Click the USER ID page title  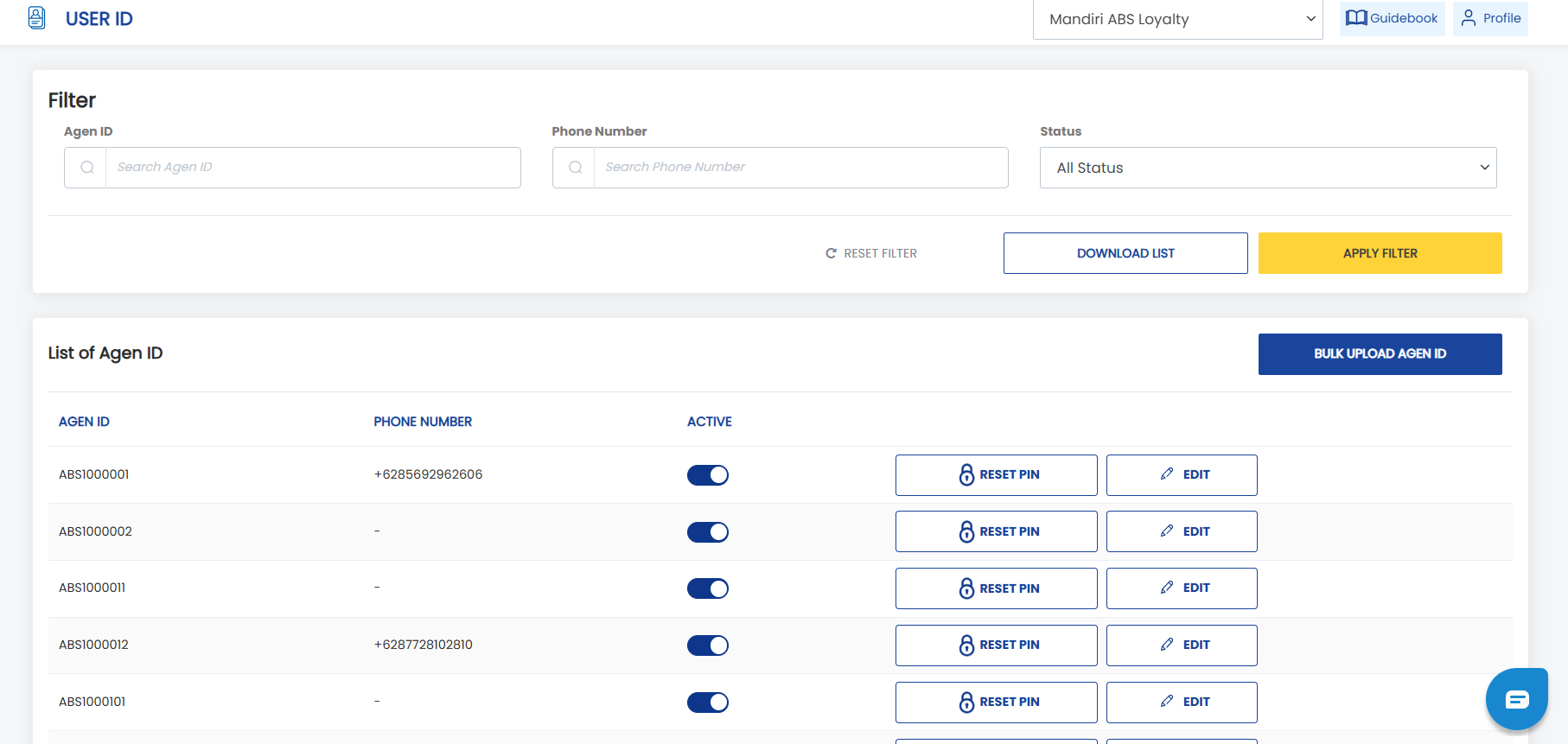pyautogui.click(x=99, y=19)
